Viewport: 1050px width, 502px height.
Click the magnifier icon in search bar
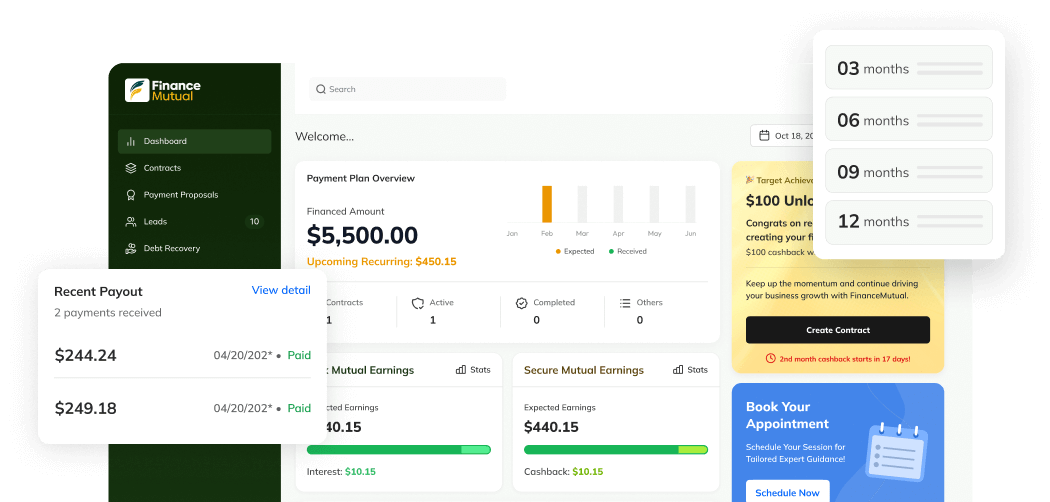click(x=321, y=90)
